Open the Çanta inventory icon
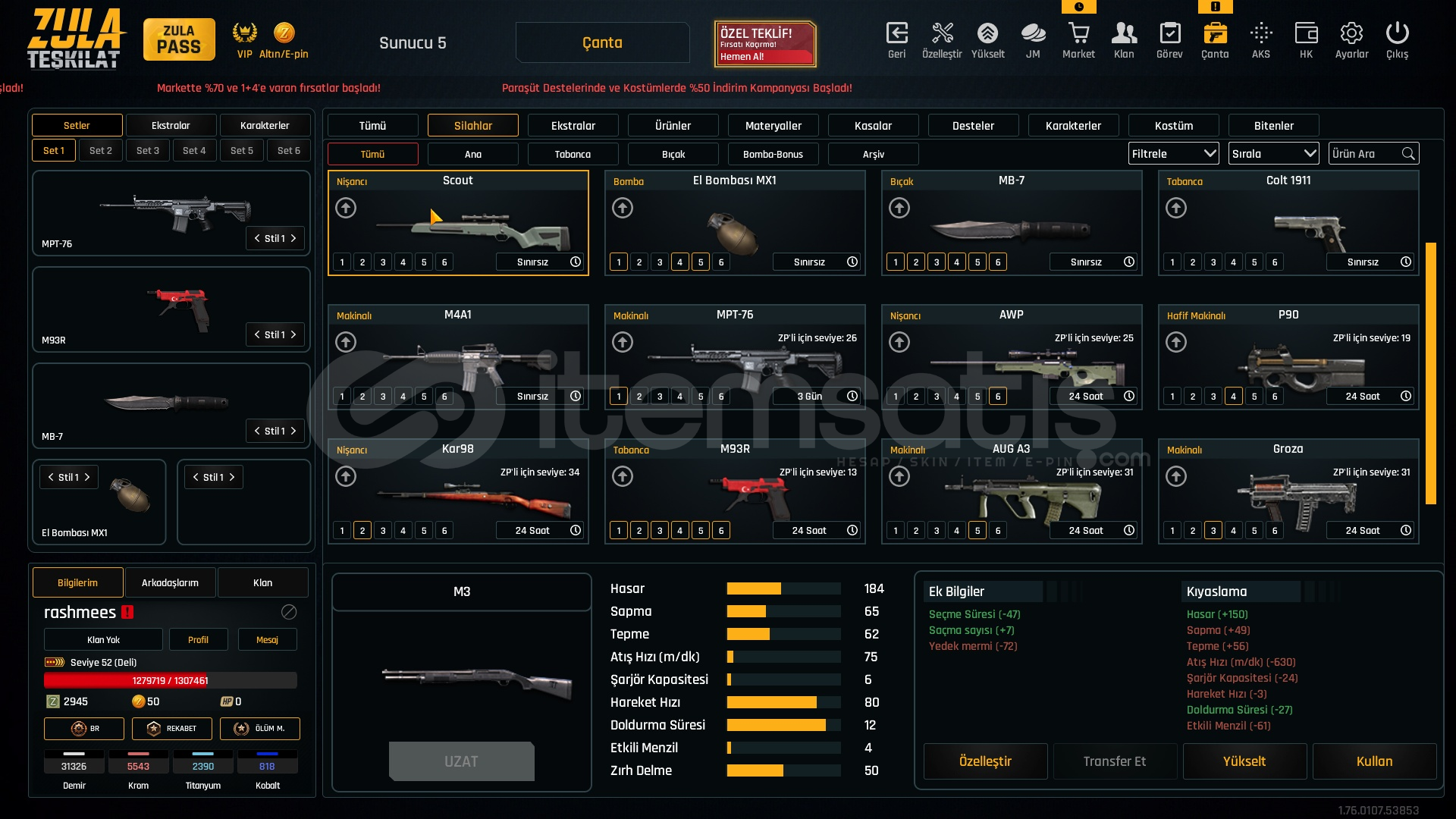 (x=1215, y=33)
